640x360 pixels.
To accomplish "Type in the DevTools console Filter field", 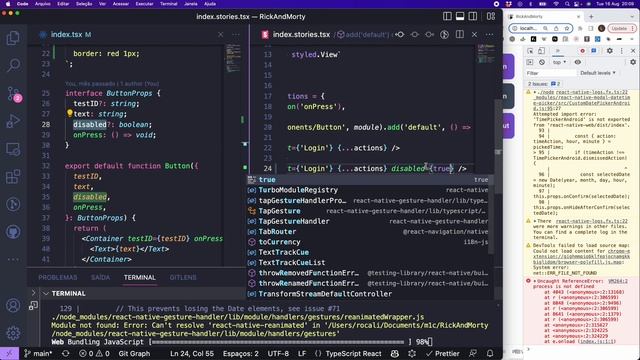I will tap(551, 73).
